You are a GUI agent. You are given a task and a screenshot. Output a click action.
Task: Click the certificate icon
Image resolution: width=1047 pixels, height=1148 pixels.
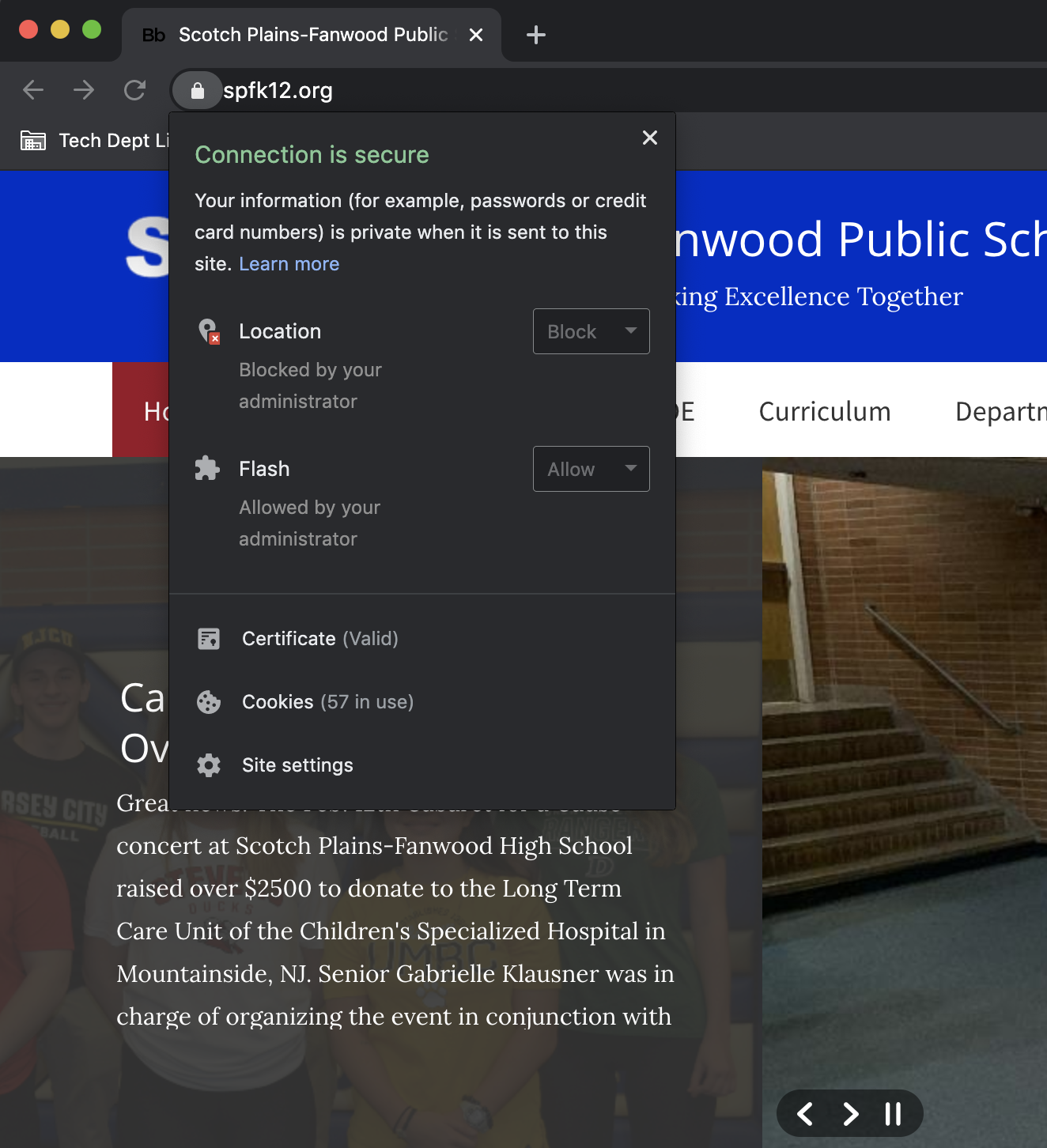209,639
